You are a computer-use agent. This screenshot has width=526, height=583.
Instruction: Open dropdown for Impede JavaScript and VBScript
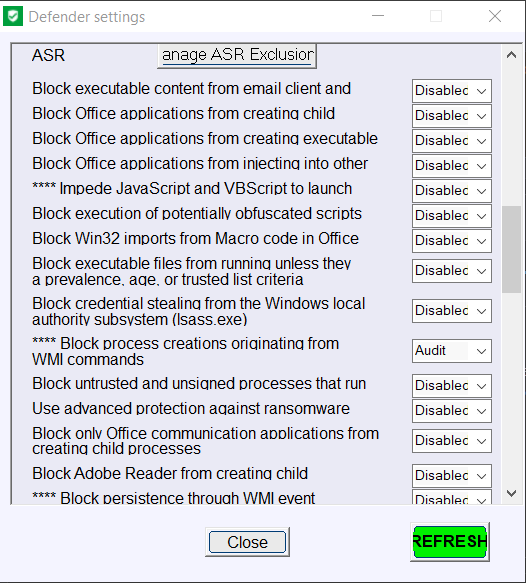pyautogui.click(x=452, y=190)
